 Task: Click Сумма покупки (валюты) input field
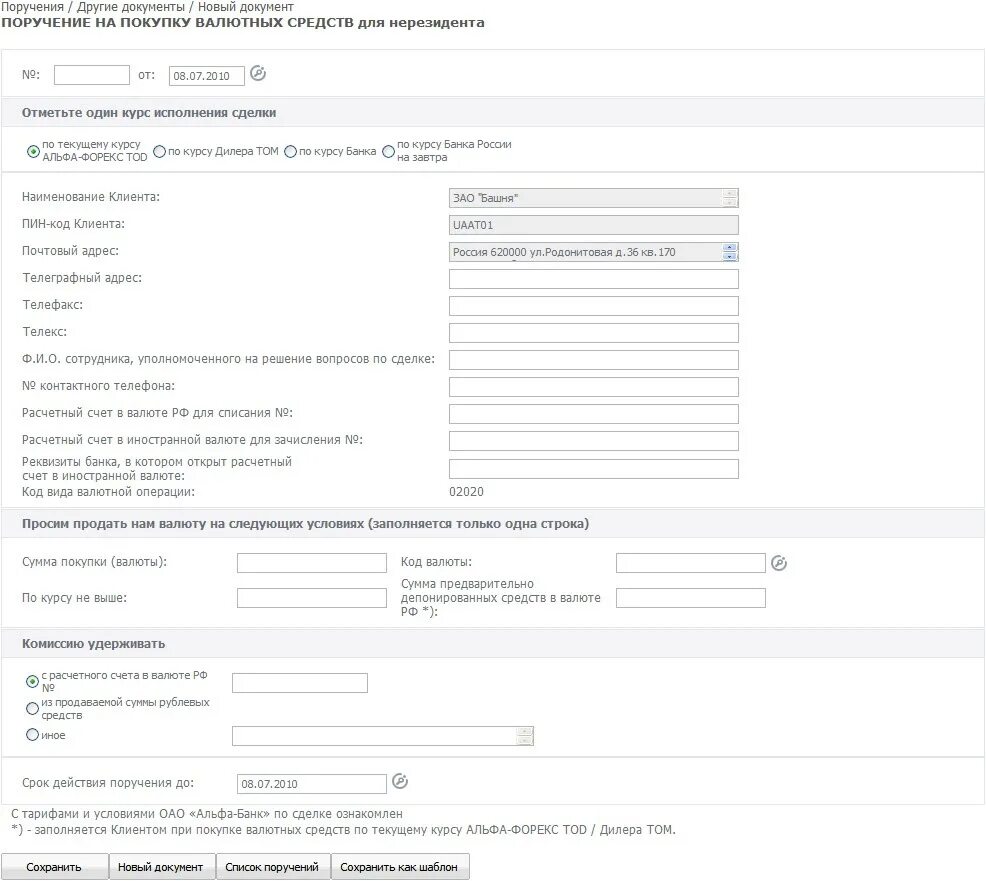click(x=312, y=563)
